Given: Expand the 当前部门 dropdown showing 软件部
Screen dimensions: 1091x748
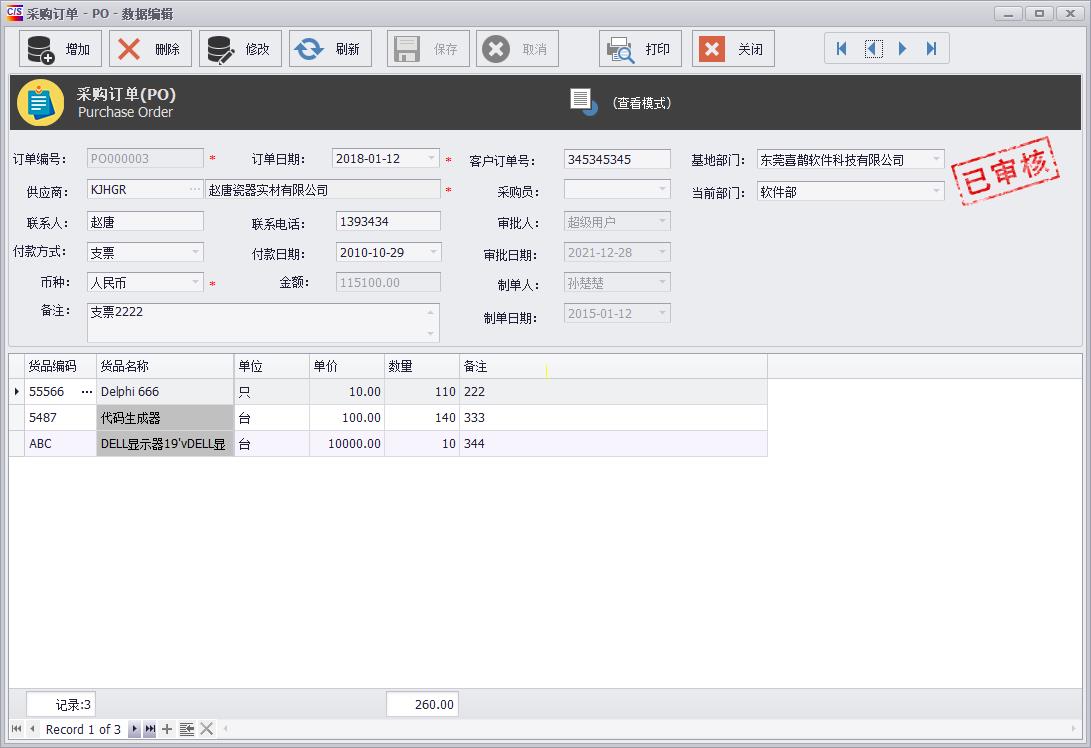Looking at the screenshot, I should coord(936,191).
